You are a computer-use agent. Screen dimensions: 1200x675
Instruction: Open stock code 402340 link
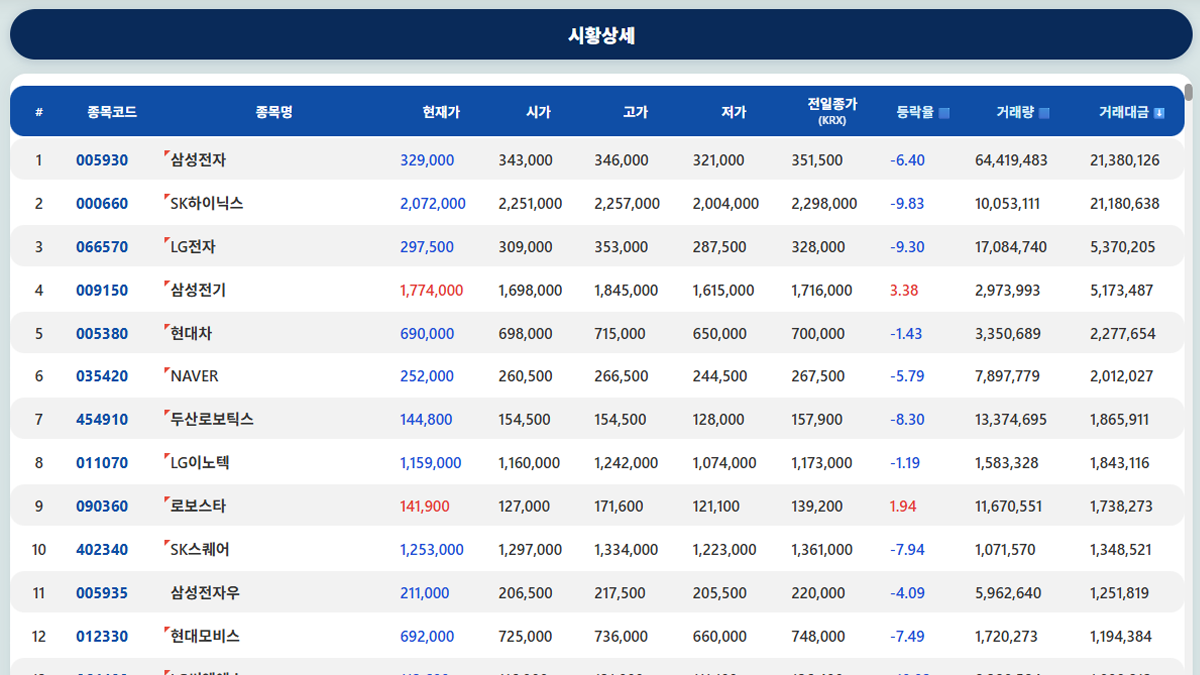click(x=102, y=550)
